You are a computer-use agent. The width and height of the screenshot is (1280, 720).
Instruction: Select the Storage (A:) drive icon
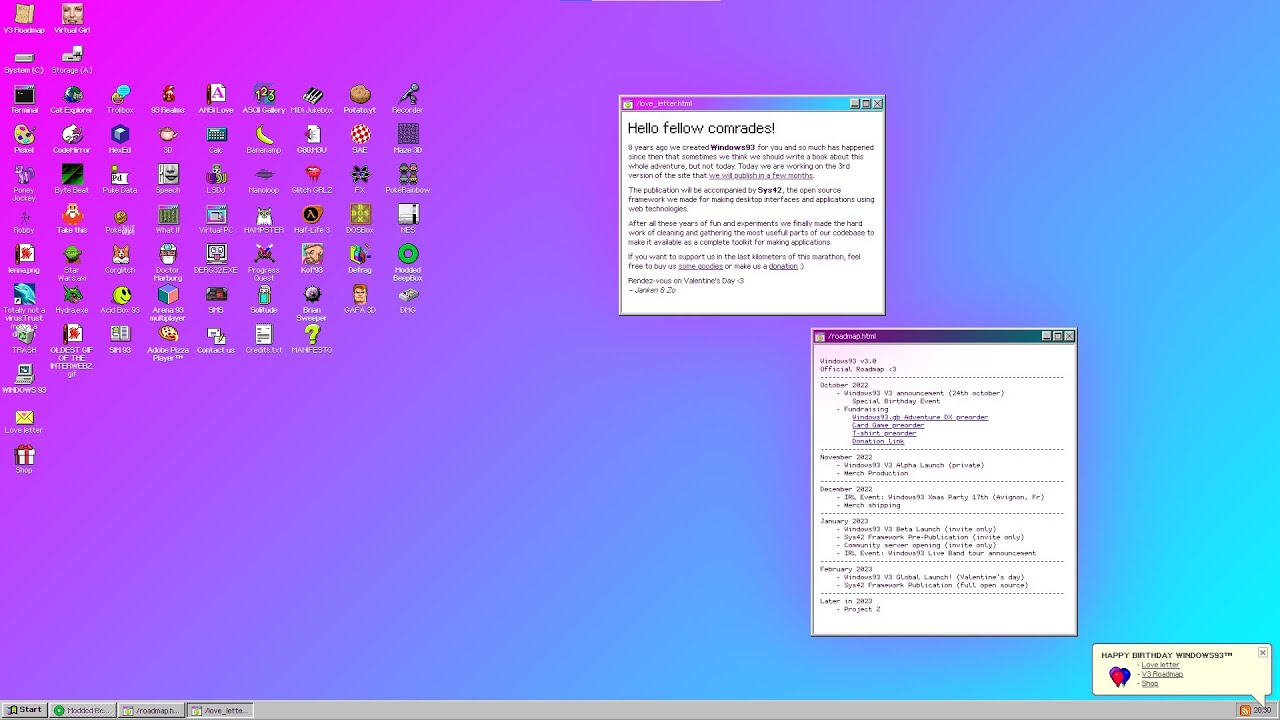72,59
